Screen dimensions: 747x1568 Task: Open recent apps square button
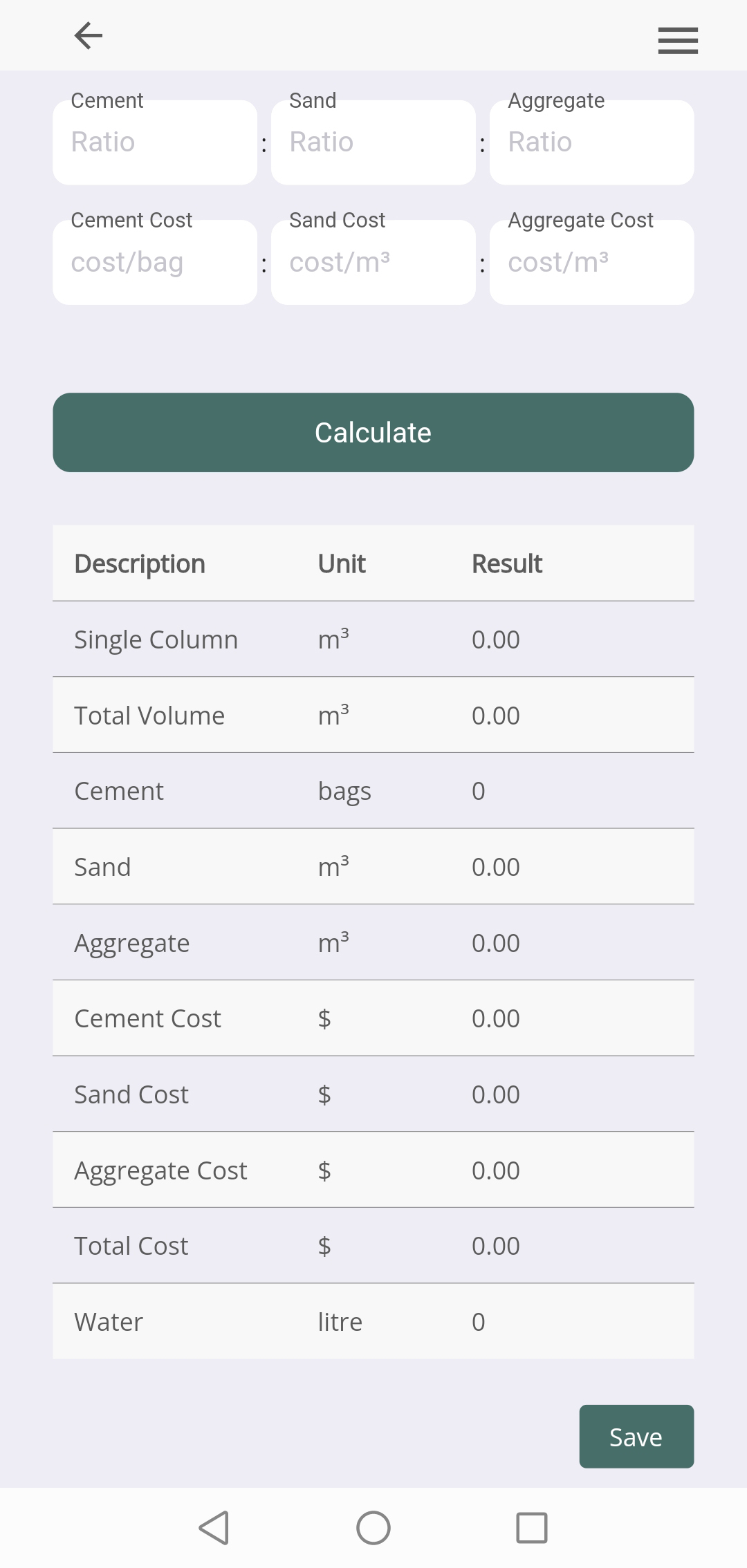pos(531,1528)
